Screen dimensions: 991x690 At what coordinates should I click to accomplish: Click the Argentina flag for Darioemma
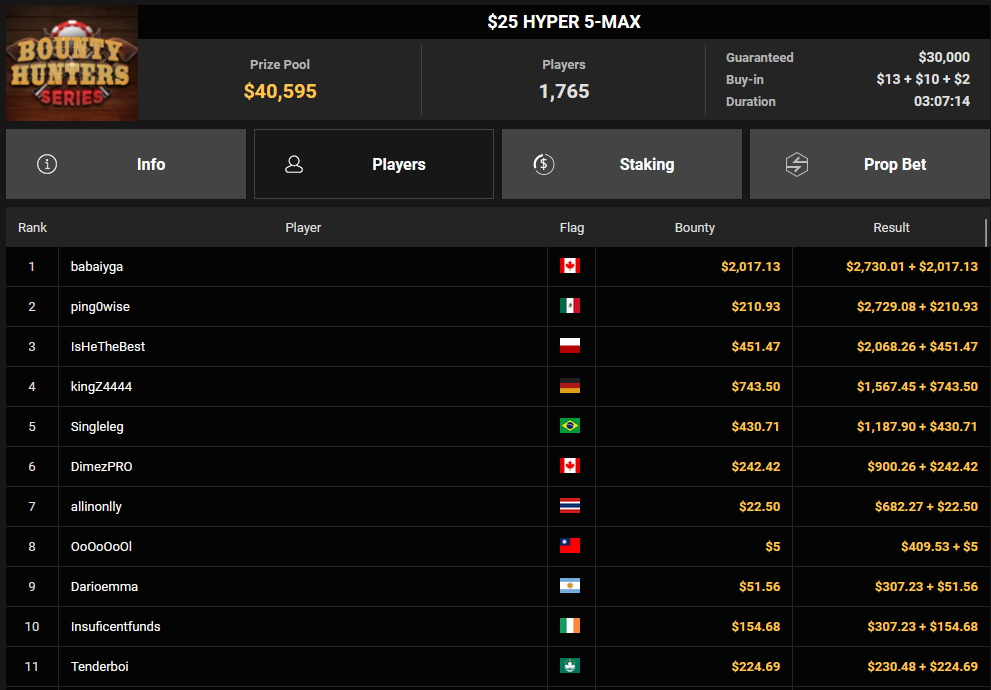click(569, 586)
